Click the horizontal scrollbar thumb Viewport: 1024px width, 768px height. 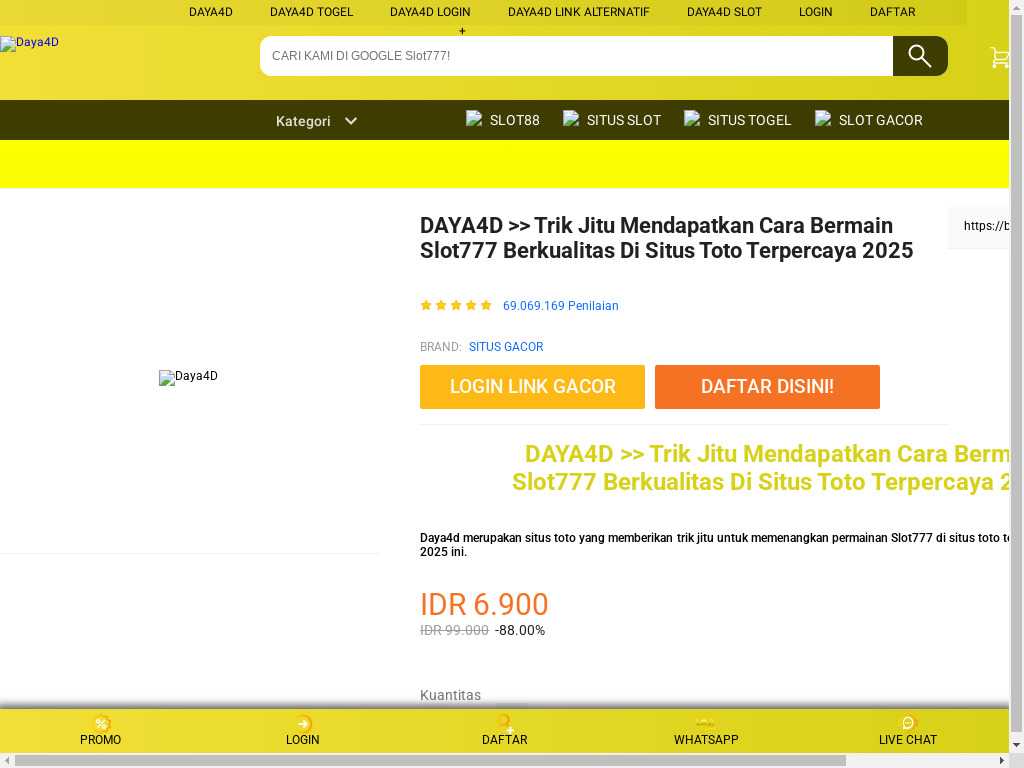[430, 761]
